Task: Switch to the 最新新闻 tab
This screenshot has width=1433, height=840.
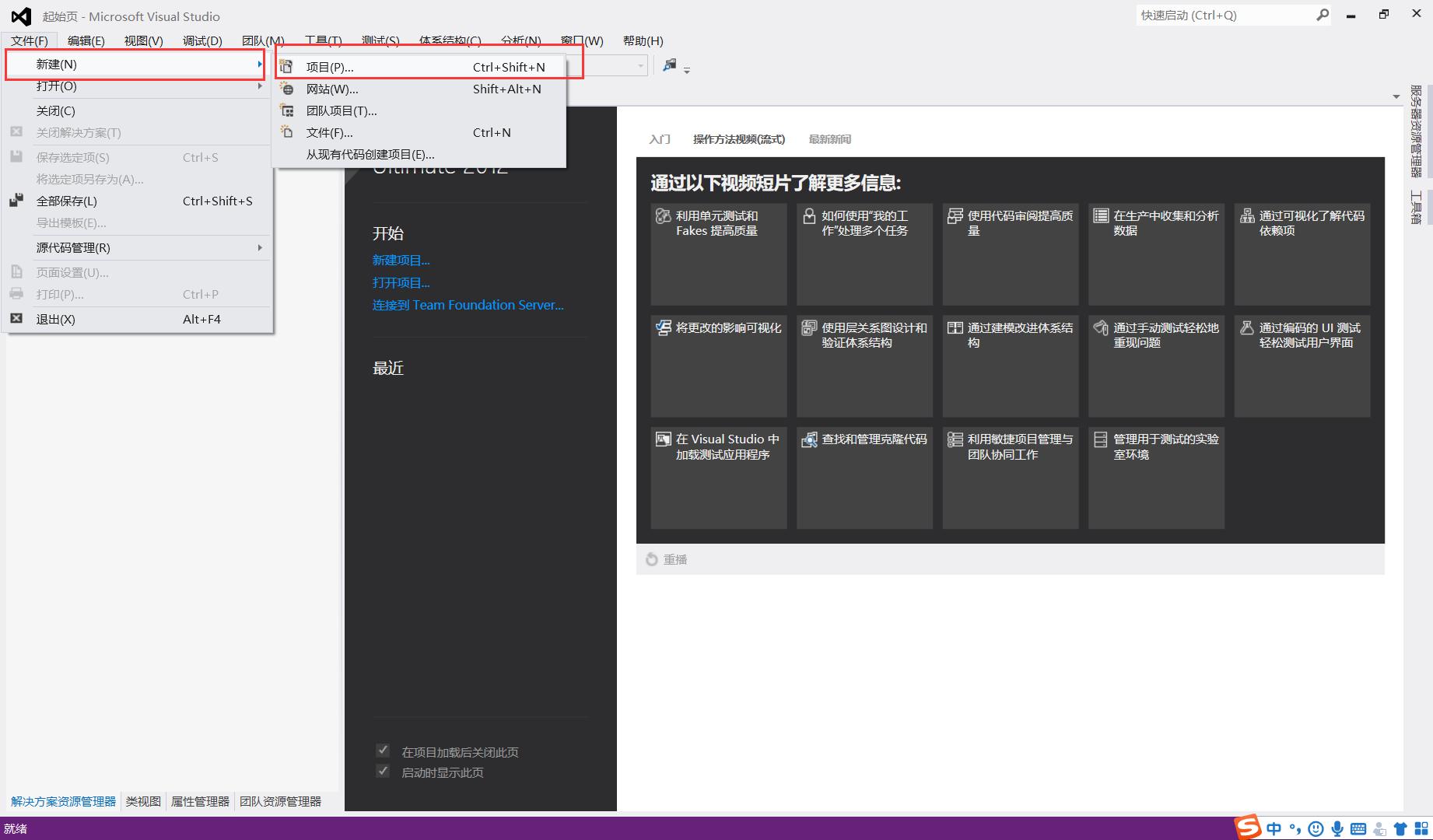Action: coord(829,139)
